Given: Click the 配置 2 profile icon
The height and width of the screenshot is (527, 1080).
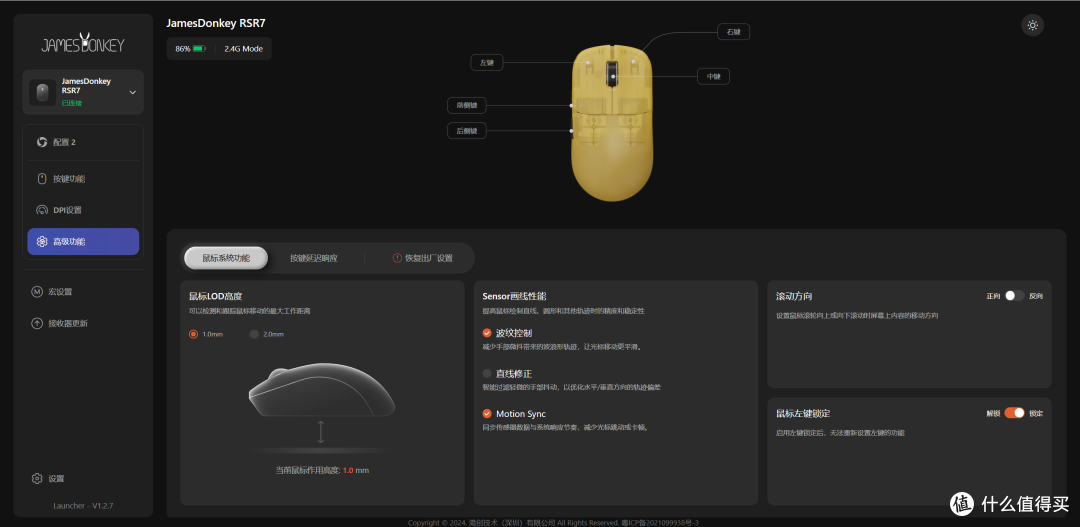Looking at the screenshot, I should click(x=41, y=142).
